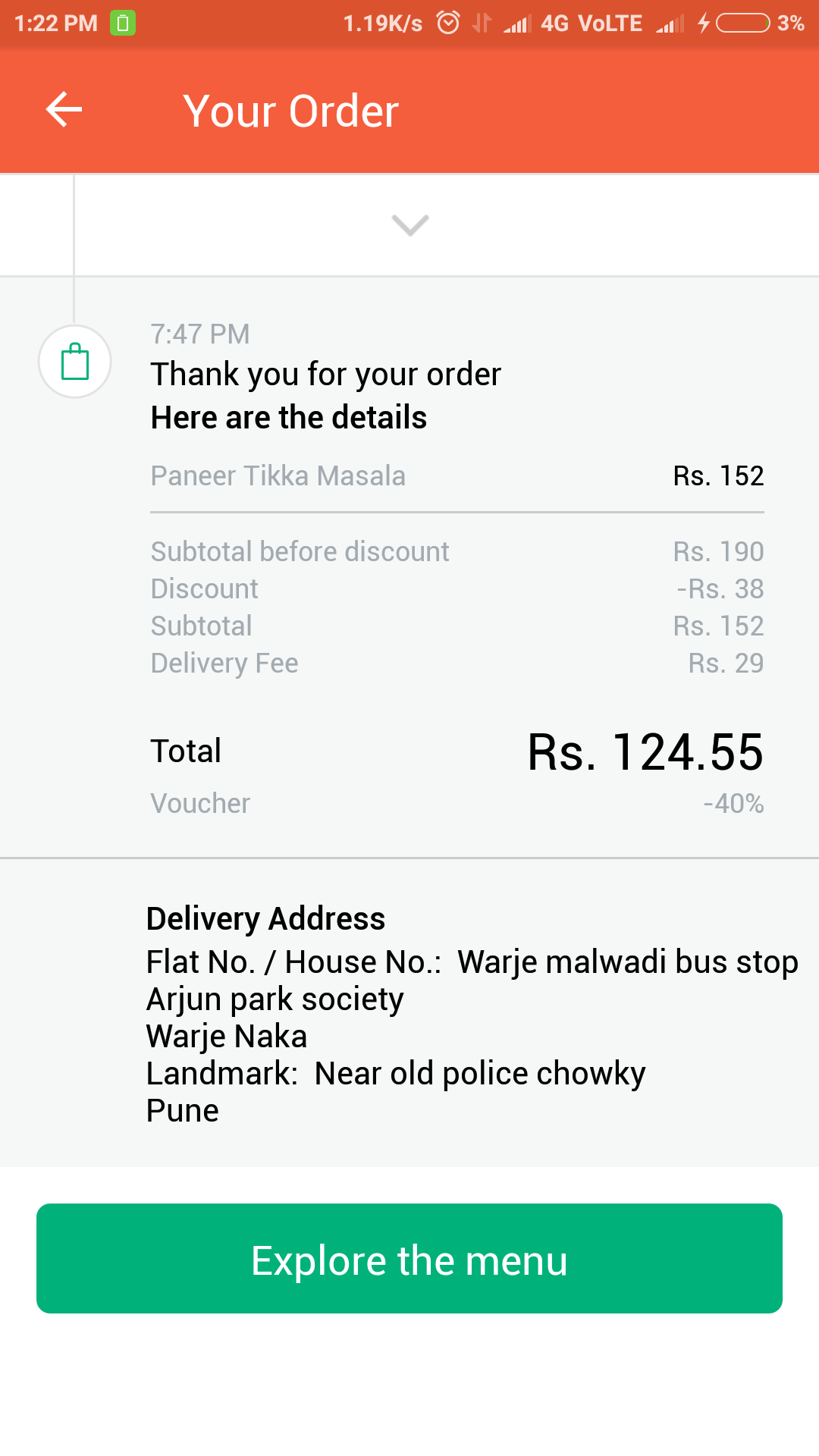
Task: Tap the Rs. 124.55 total amount
Action: point(645,752)
